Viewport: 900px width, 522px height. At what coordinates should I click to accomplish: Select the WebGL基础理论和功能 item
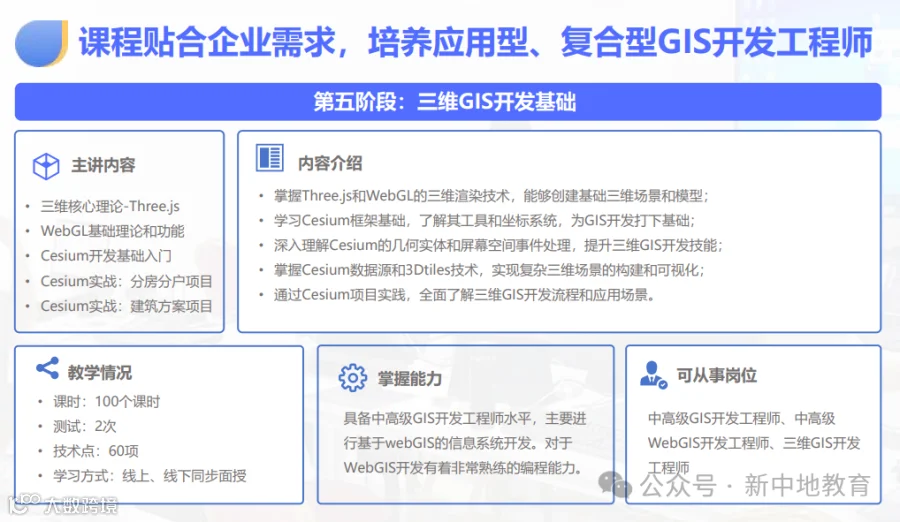tap(112, 231)
